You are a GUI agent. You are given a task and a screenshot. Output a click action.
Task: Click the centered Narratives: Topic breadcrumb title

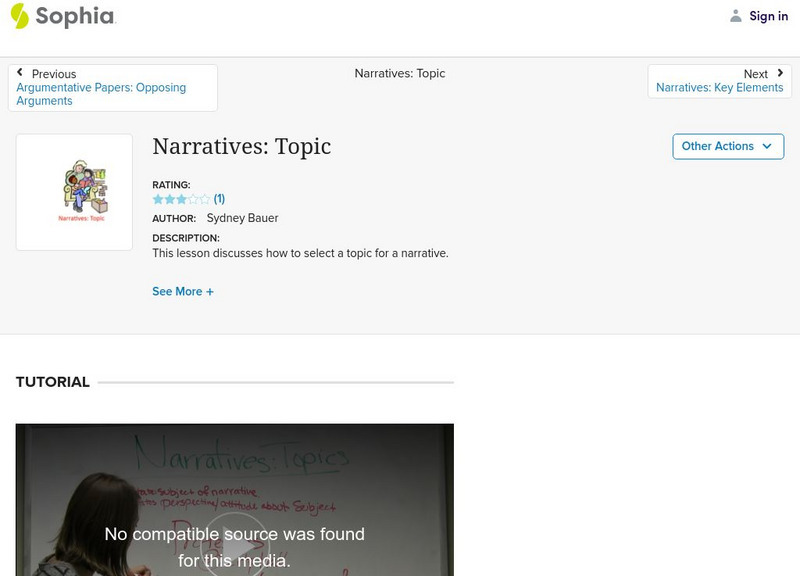point(399,73)
